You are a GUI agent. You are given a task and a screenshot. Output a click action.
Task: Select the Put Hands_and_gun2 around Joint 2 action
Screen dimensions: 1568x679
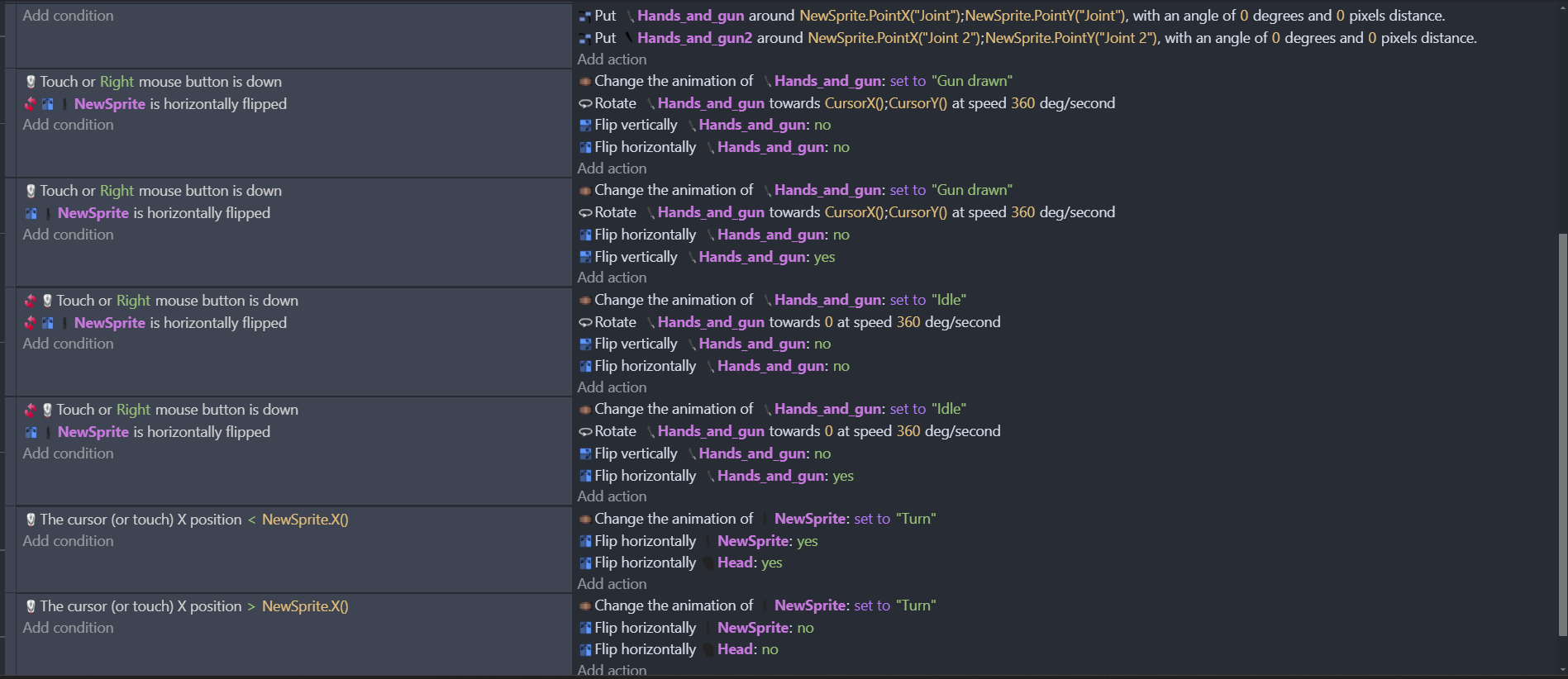[x=1027, y=38]
